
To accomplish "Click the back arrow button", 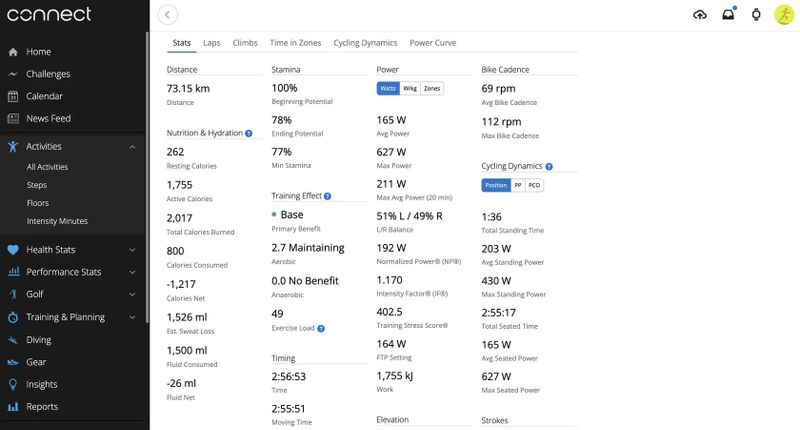I will (x=168, y=14).
